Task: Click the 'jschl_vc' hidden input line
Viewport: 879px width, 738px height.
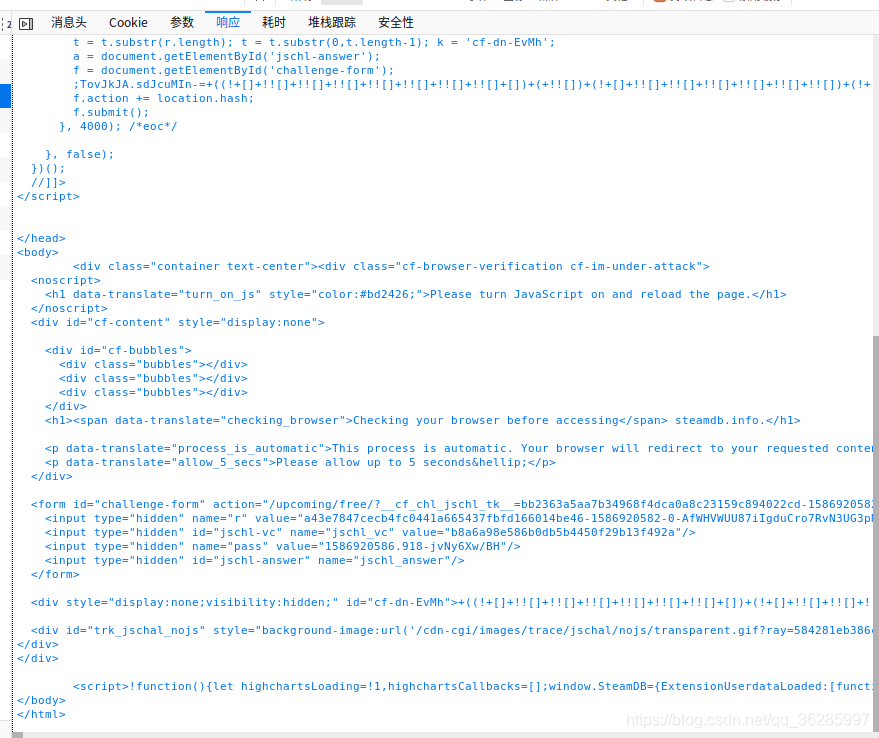Action: [370, 533]
